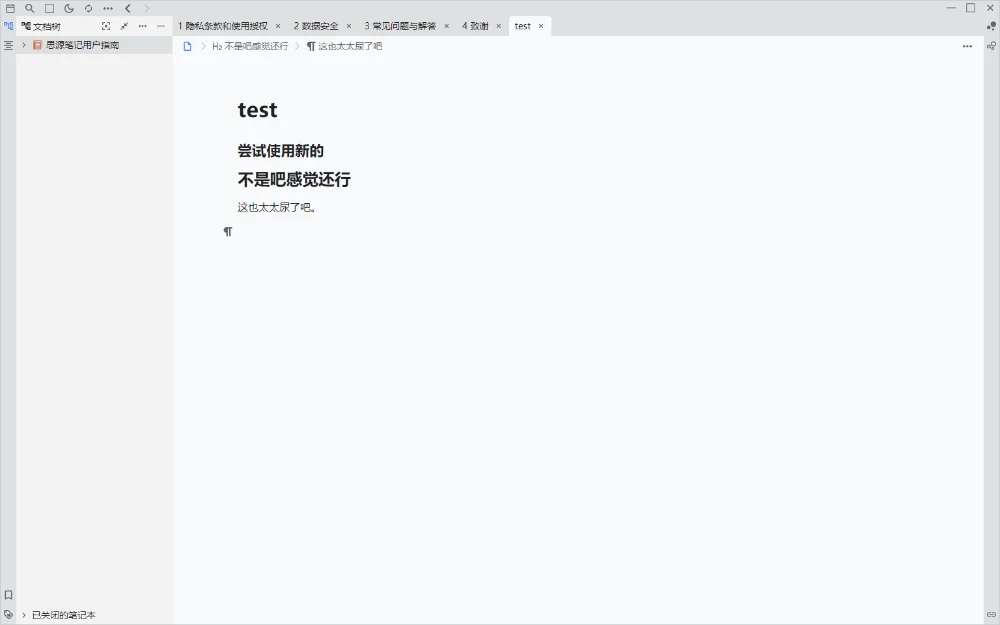Open the daily note calendar icon
The width and height of the screenshot is (1000, 625).
coord(10,8)
